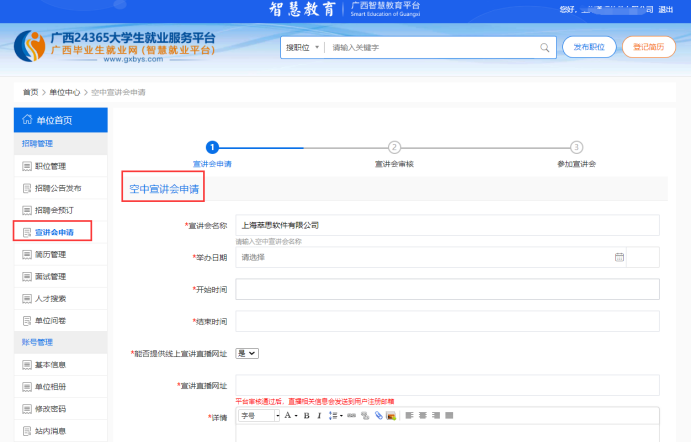Justify text in editor toolbar
This screenshot has height=443, width=692.
pyautogui.click(x=449, y=416)
